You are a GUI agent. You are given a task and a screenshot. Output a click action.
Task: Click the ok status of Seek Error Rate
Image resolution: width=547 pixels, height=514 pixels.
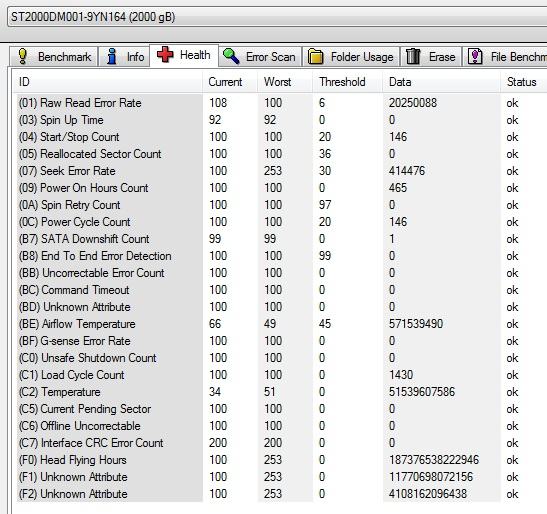[x=512, y=171]
